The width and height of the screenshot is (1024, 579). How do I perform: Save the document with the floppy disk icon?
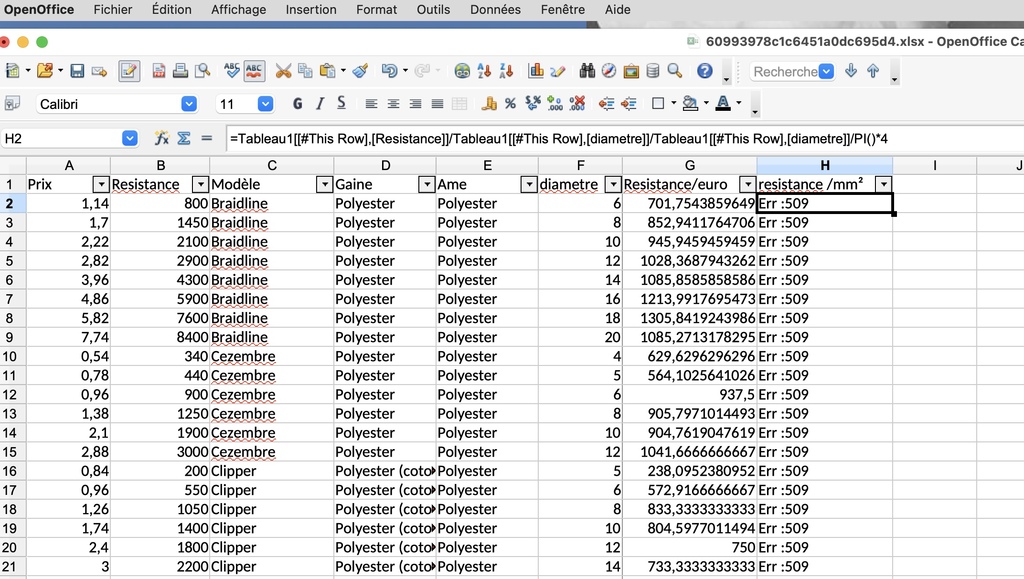click(77, 71)
